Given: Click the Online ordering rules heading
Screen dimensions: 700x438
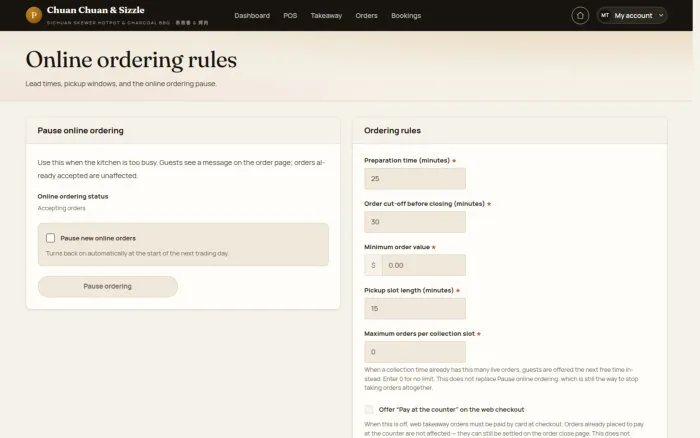Looking at the screenshot, I should [131, 60].
